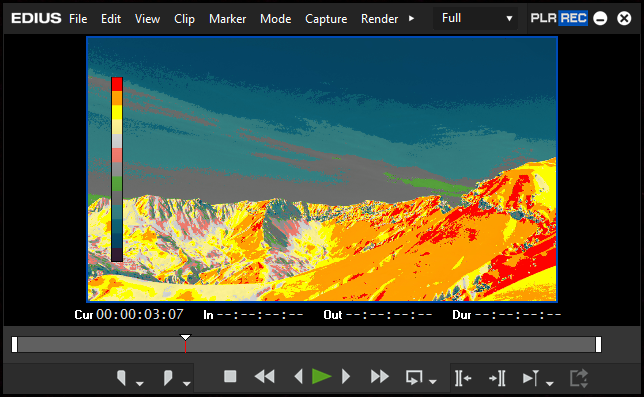
Task: Move to the next edit point
Action: pos(497,378)
